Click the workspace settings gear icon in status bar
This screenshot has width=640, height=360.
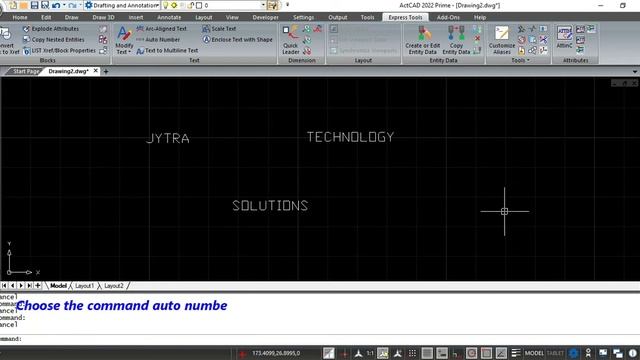click(573, 353)
